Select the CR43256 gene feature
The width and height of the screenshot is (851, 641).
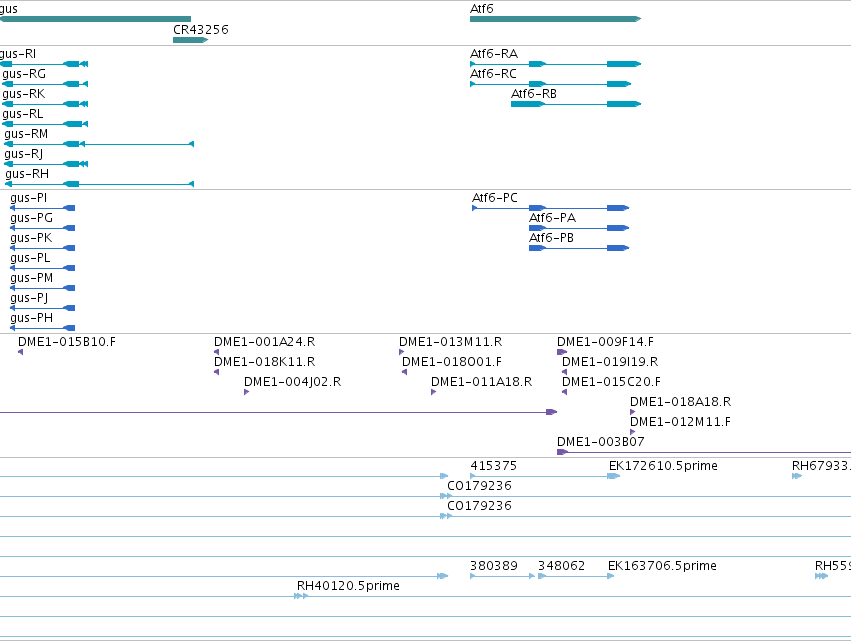190,40
